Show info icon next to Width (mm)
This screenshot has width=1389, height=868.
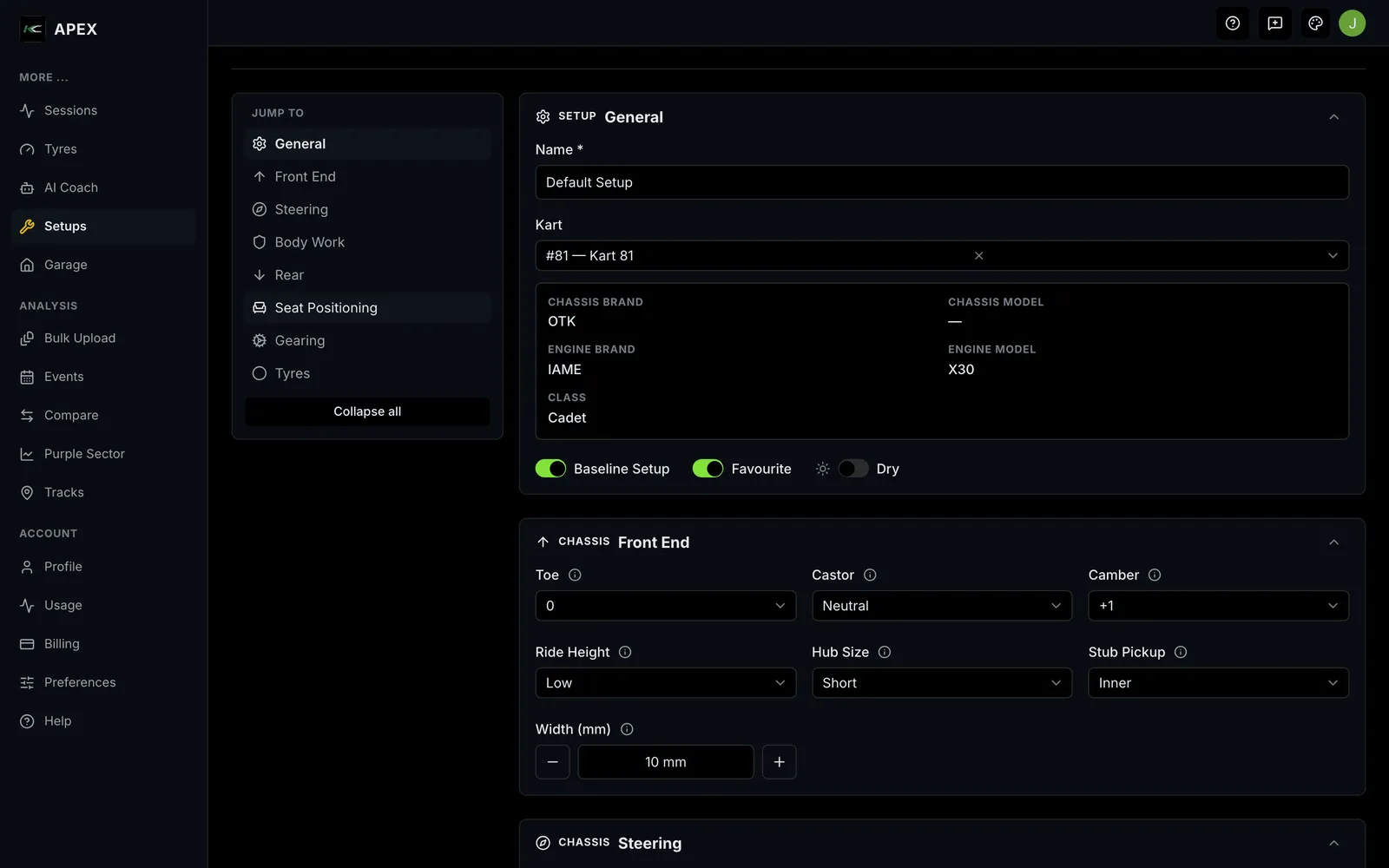pyautogui.click(x=627, y=729)
